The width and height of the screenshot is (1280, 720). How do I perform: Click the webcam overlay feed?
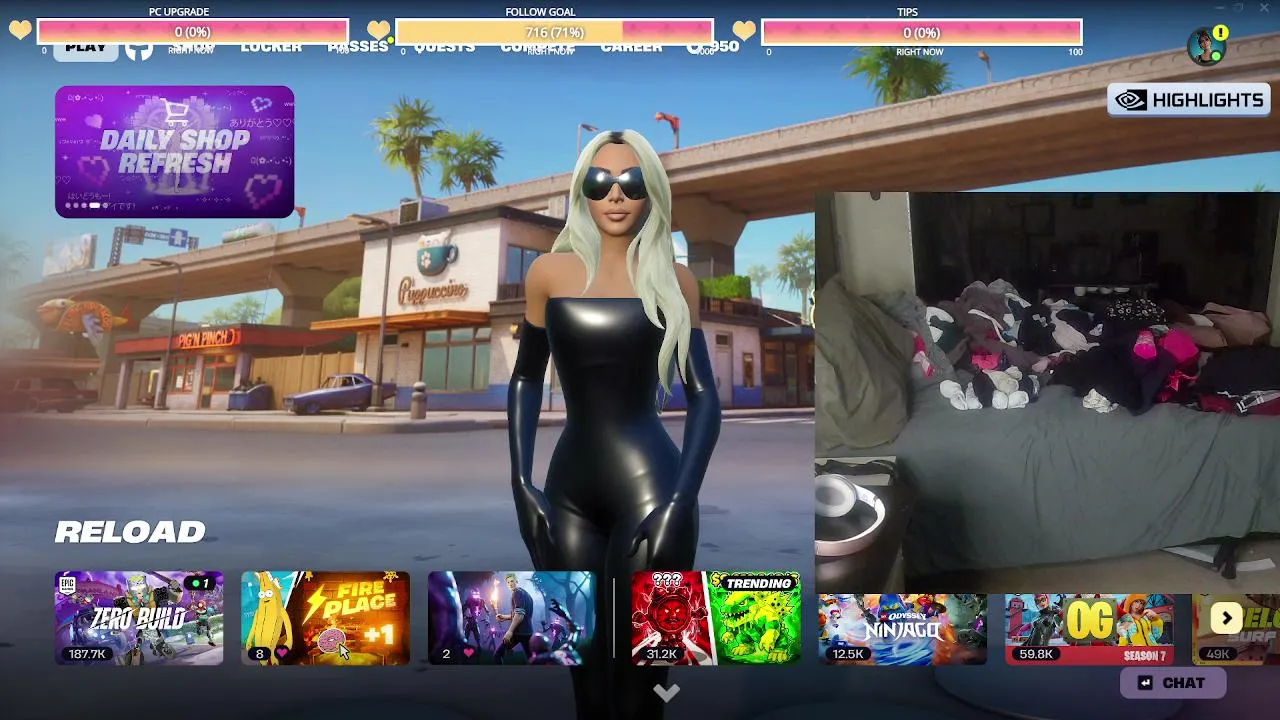pos(1047,393)
